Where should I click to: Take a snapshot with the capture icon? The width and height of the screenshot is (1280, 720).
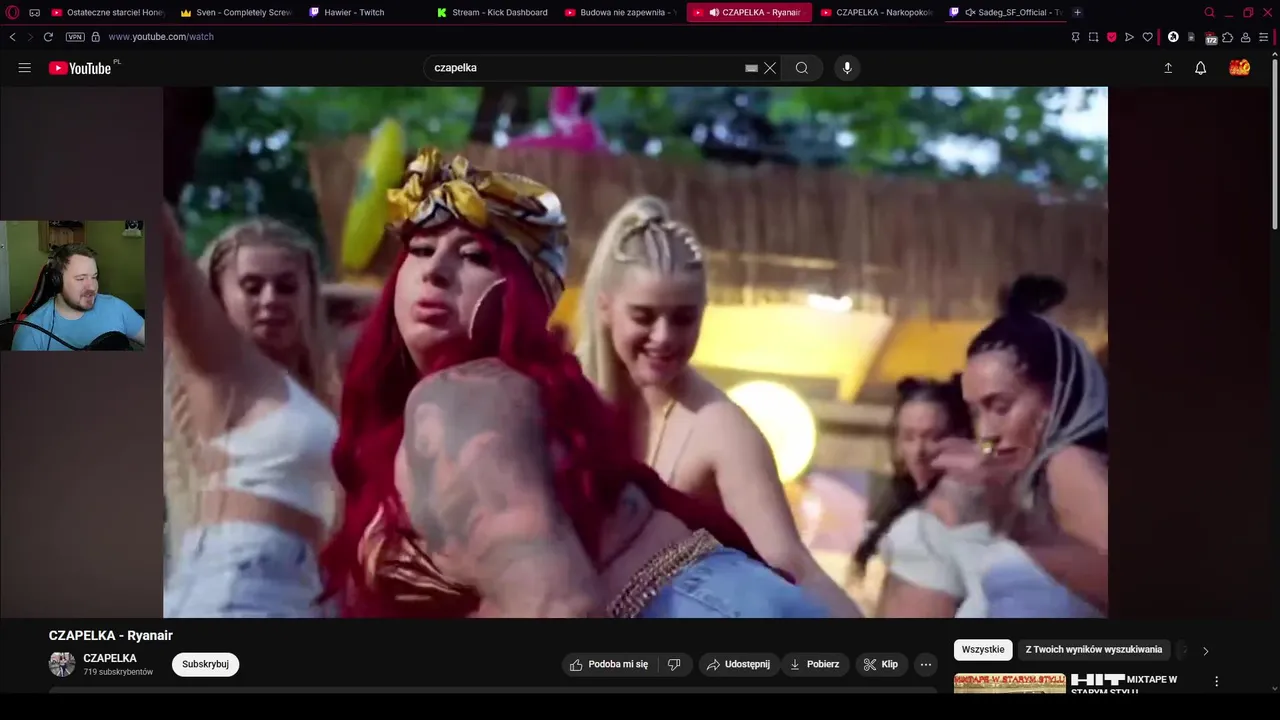1093,37
